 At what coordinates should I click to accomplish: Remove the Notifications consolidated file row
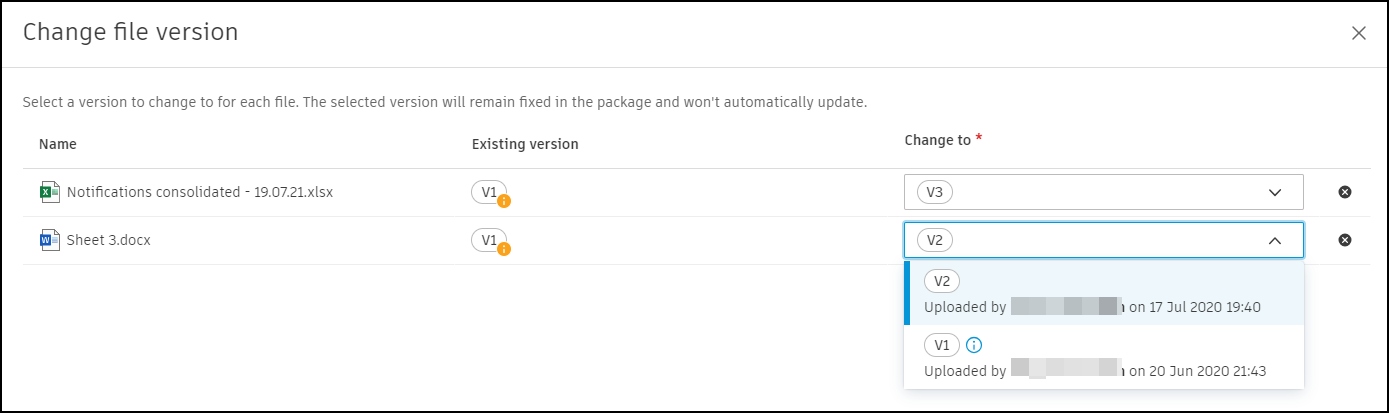pos(1345,192)
